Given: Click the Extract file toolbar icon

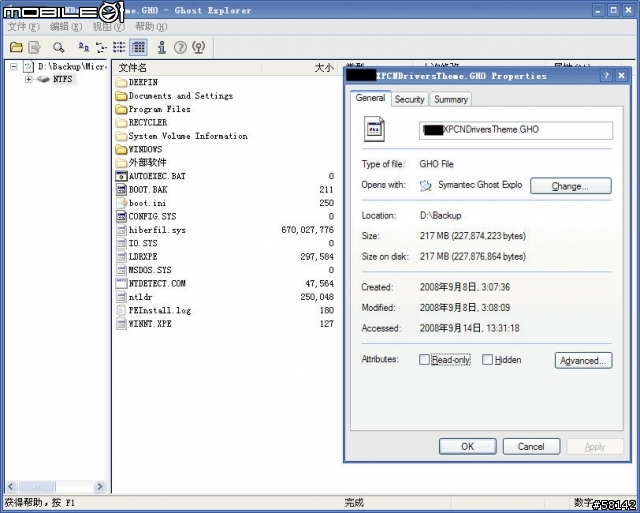Looking at the screenshot, I should (x=34, y=47).
